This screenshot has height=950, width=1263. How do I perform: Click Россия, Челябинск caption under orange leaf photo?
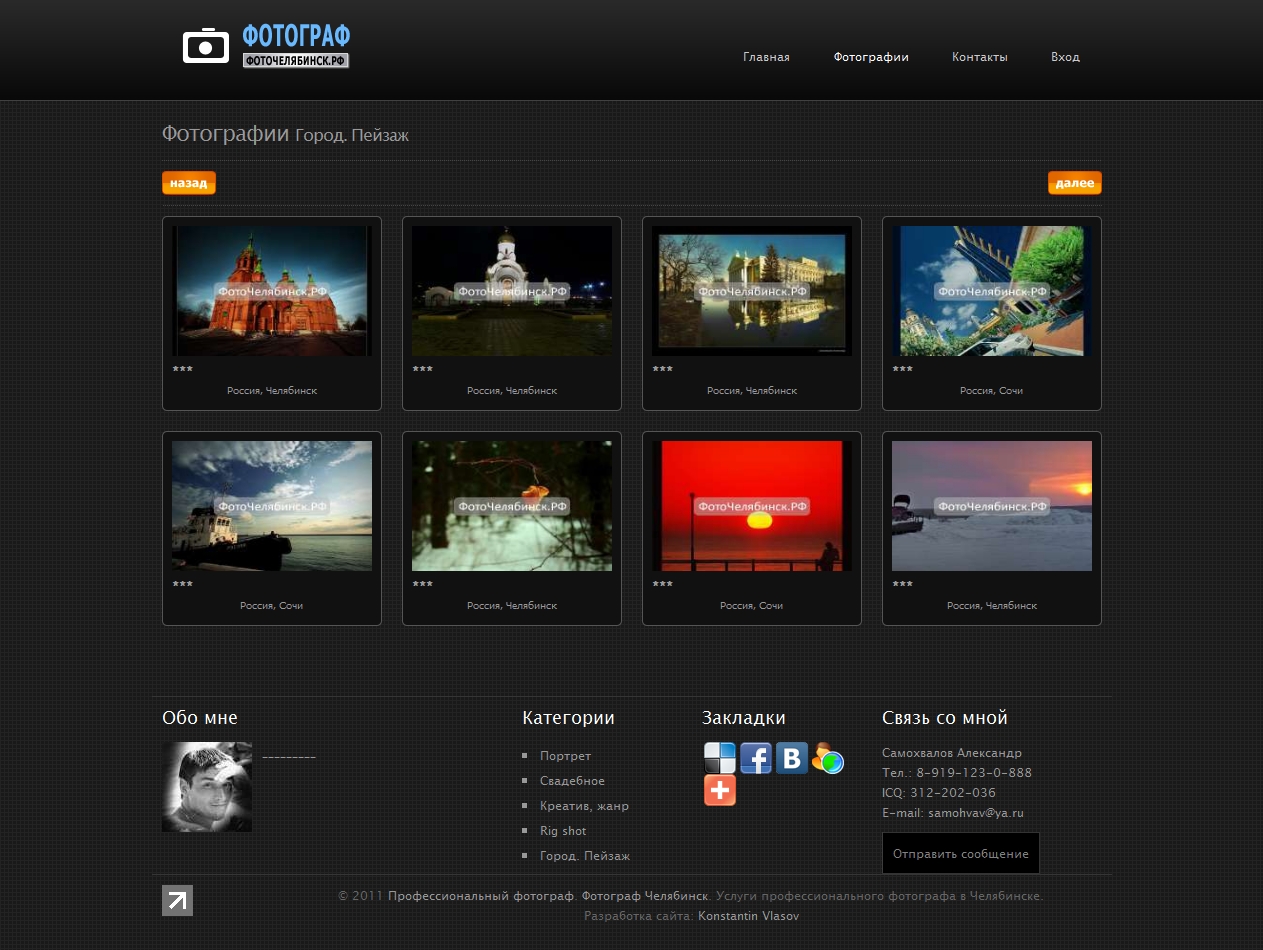(512, 606)
